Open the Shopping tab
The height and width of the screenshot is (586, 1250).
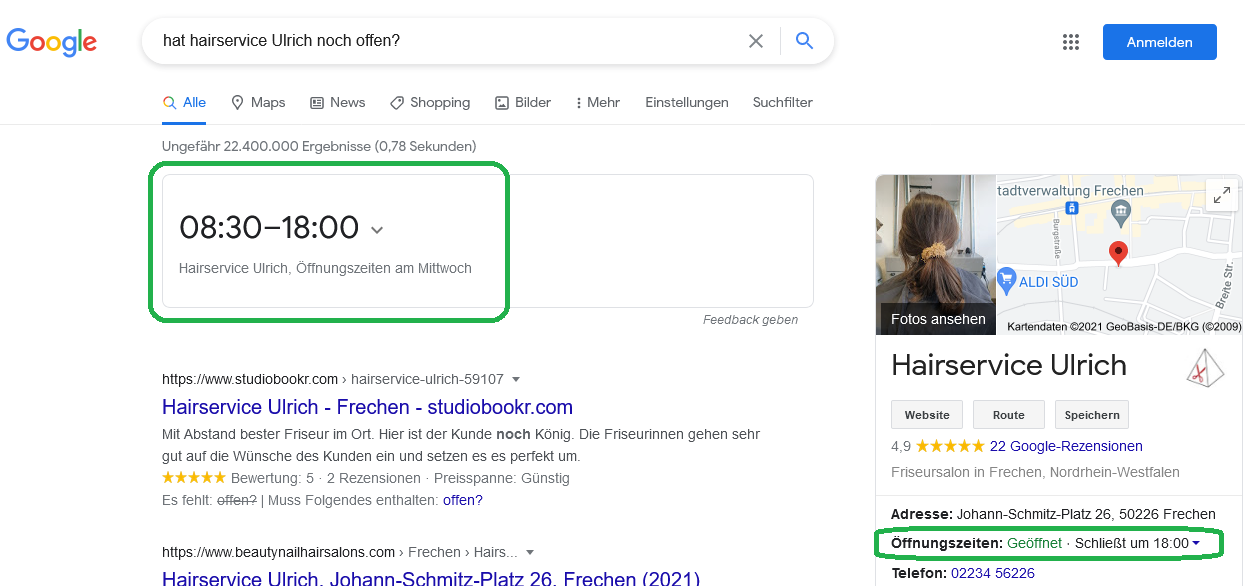(x=430, y=102)
